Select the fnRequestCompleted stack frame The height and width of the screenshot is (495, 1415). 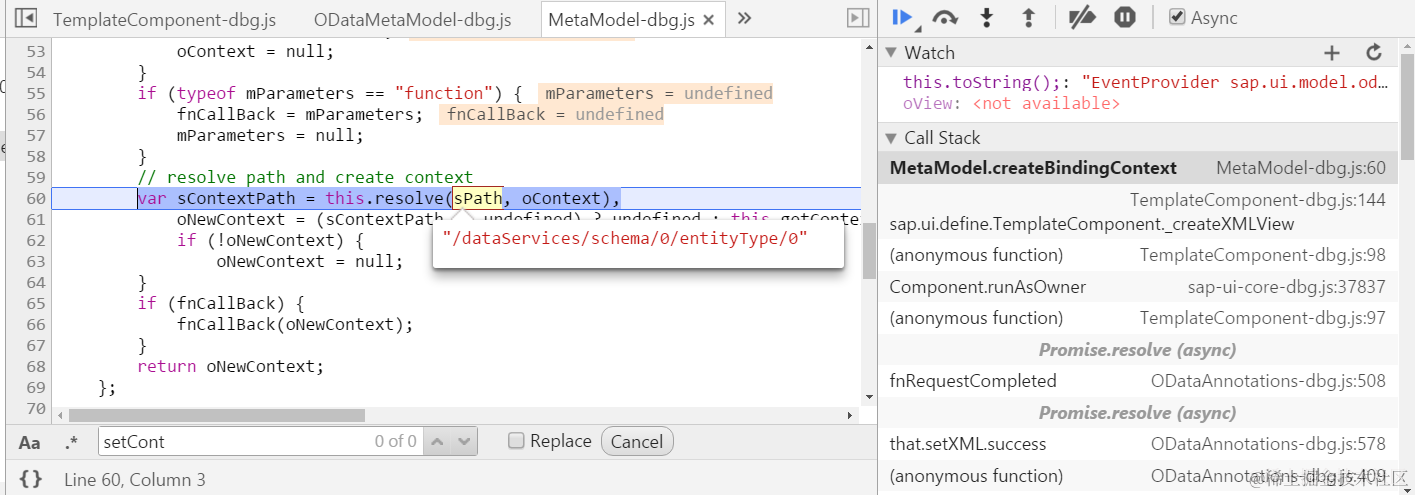pos(1138,381)
